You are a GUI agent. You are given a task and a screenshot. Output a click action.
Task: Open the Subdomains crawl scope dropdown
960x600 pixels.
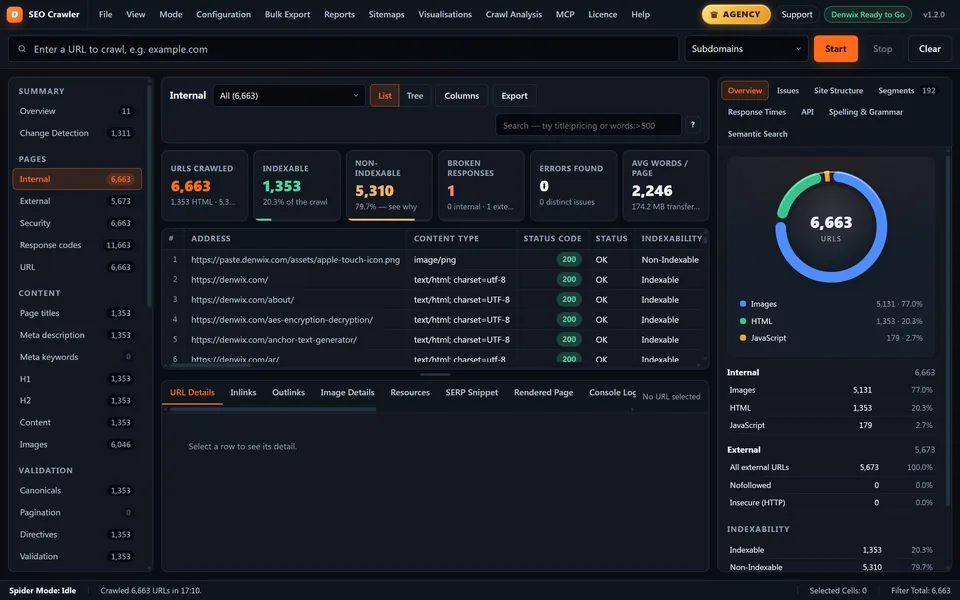click(746, 49)
